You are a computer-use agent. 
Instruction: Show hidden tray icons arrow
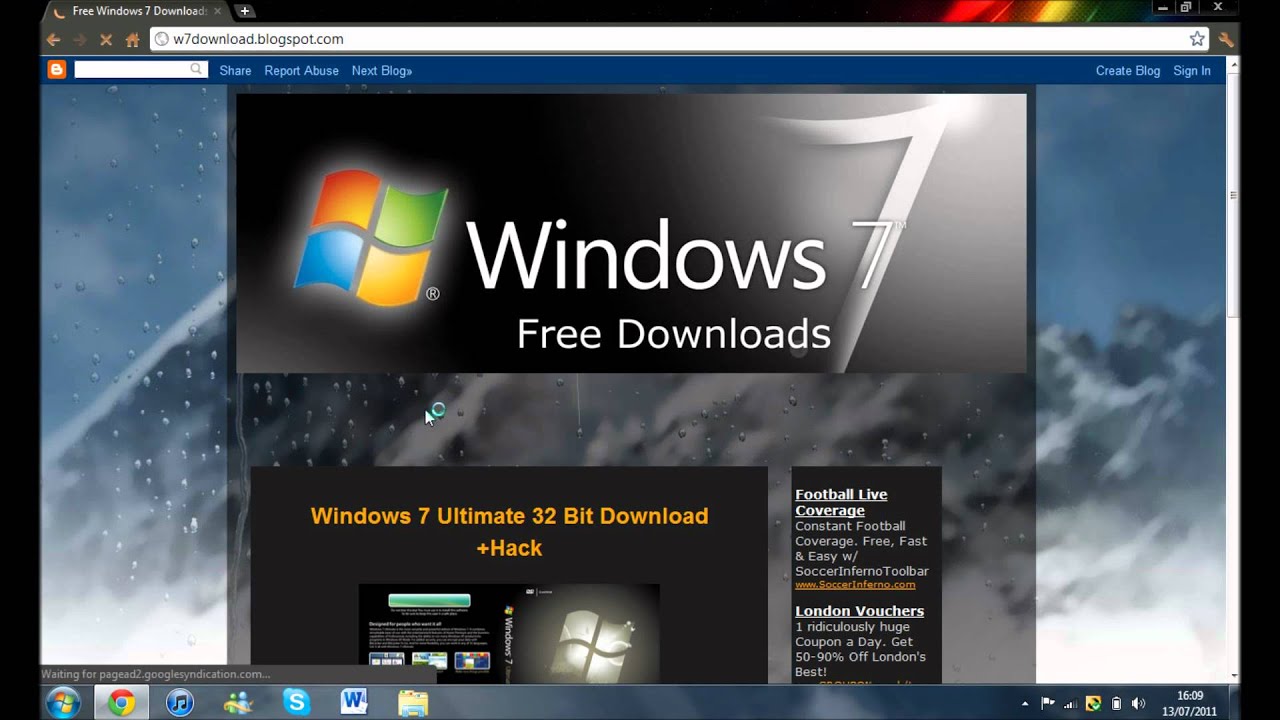pos(1025,703)
